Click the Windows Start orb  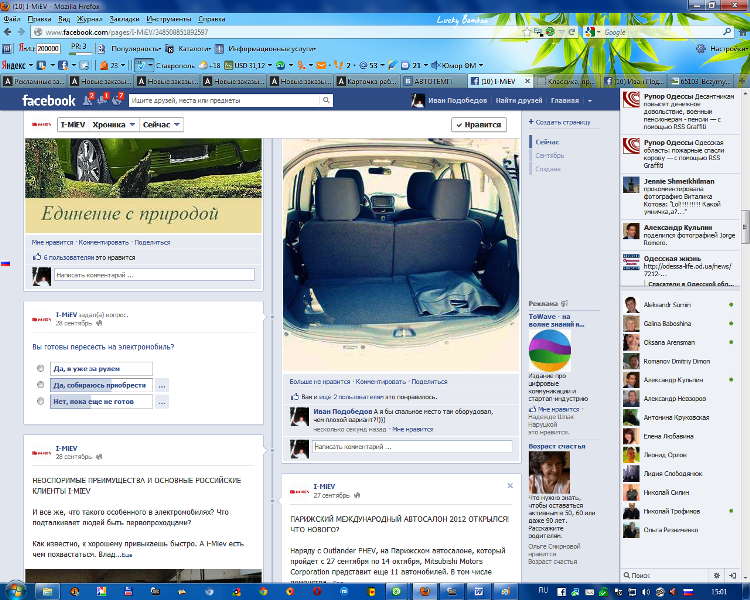(x=14, y=591)
